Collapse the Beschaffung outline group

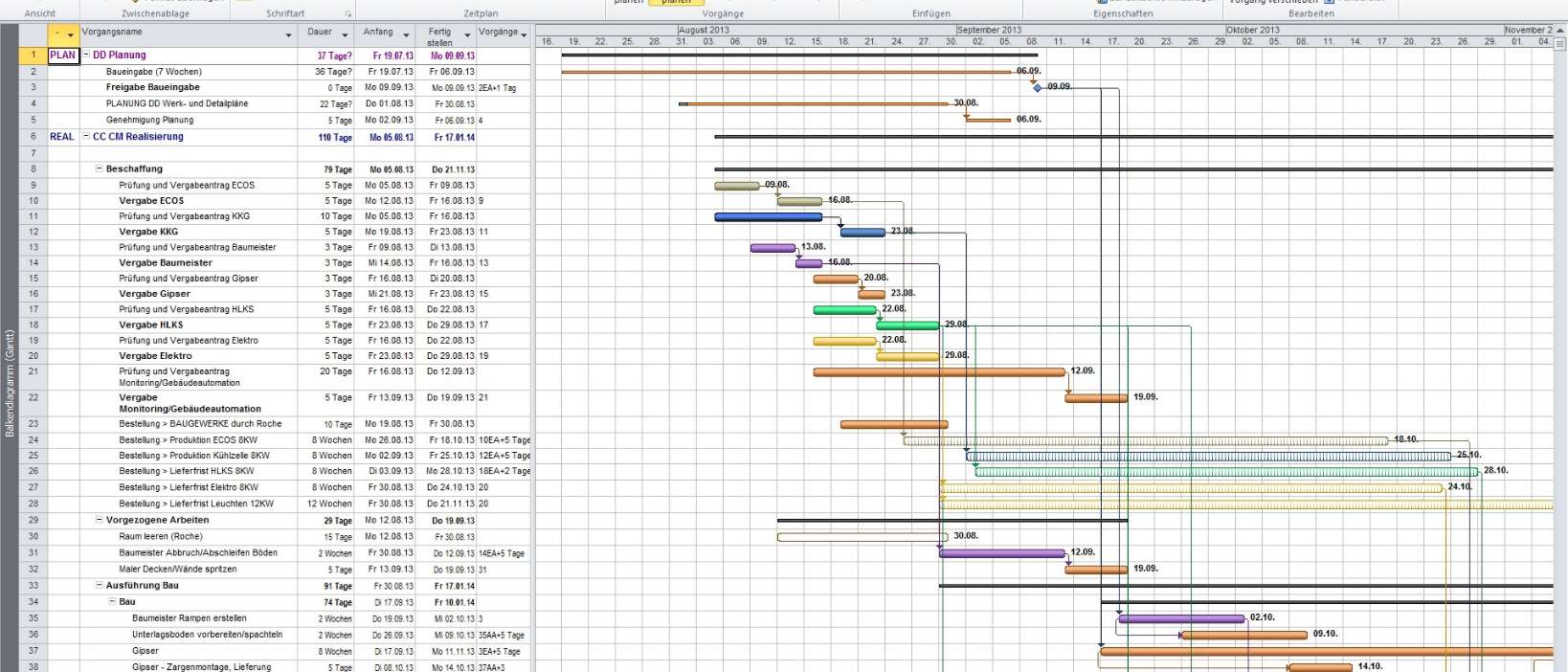pyautogui.click(x=100, y=168)
